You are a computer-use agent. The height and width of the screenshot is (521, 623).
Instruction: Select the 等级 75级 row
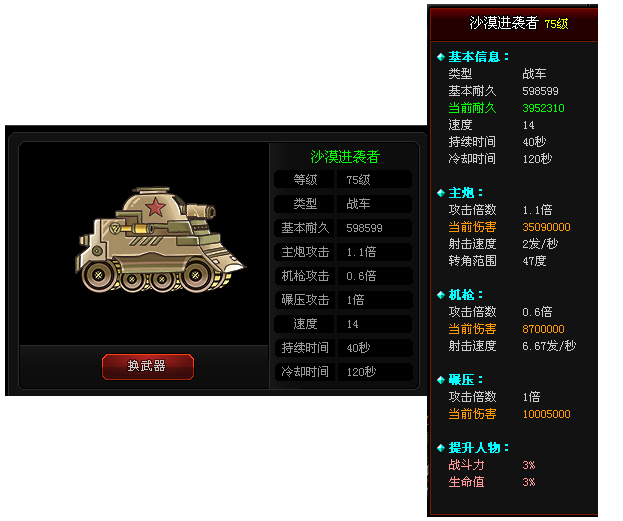(x=343, y=180)
